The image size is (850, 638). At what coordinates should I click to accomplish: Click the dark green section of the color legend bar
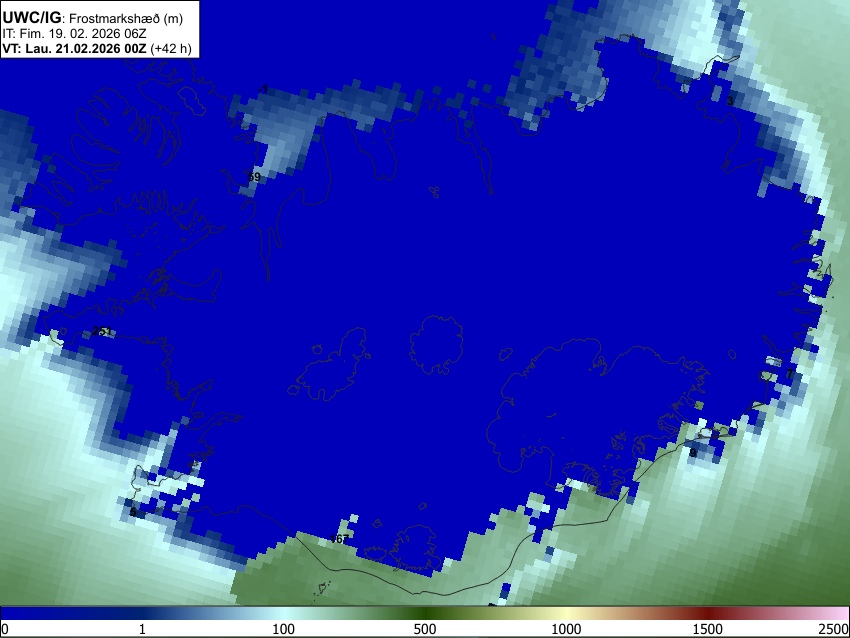tap(425, 614)
